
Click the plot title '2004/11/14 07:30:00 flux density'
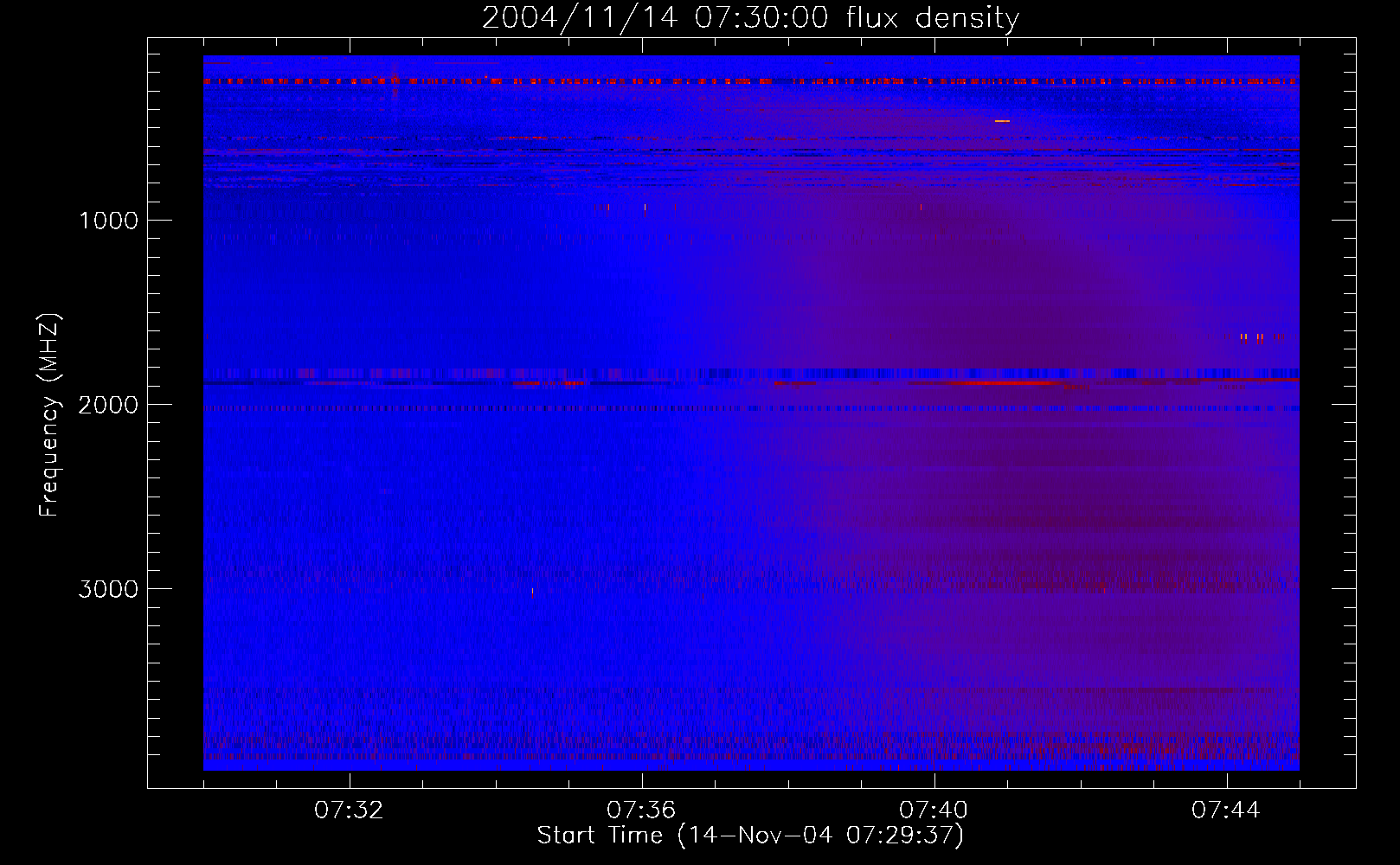point(750,18)
